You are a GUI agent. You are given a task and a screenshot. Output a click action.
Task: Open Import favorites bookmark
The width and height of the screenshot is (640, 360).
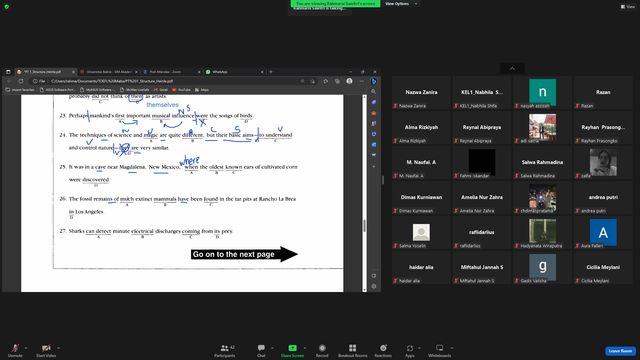pos(20,90)
